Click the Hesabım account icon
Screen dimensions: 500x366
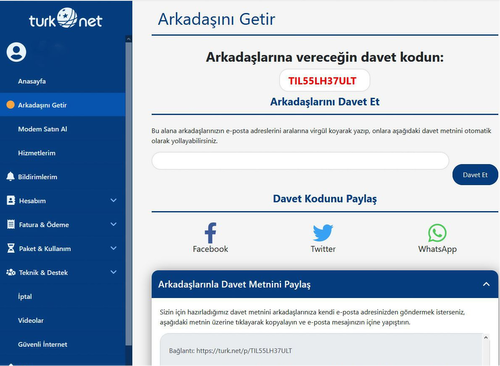click(x=11, y=200)
